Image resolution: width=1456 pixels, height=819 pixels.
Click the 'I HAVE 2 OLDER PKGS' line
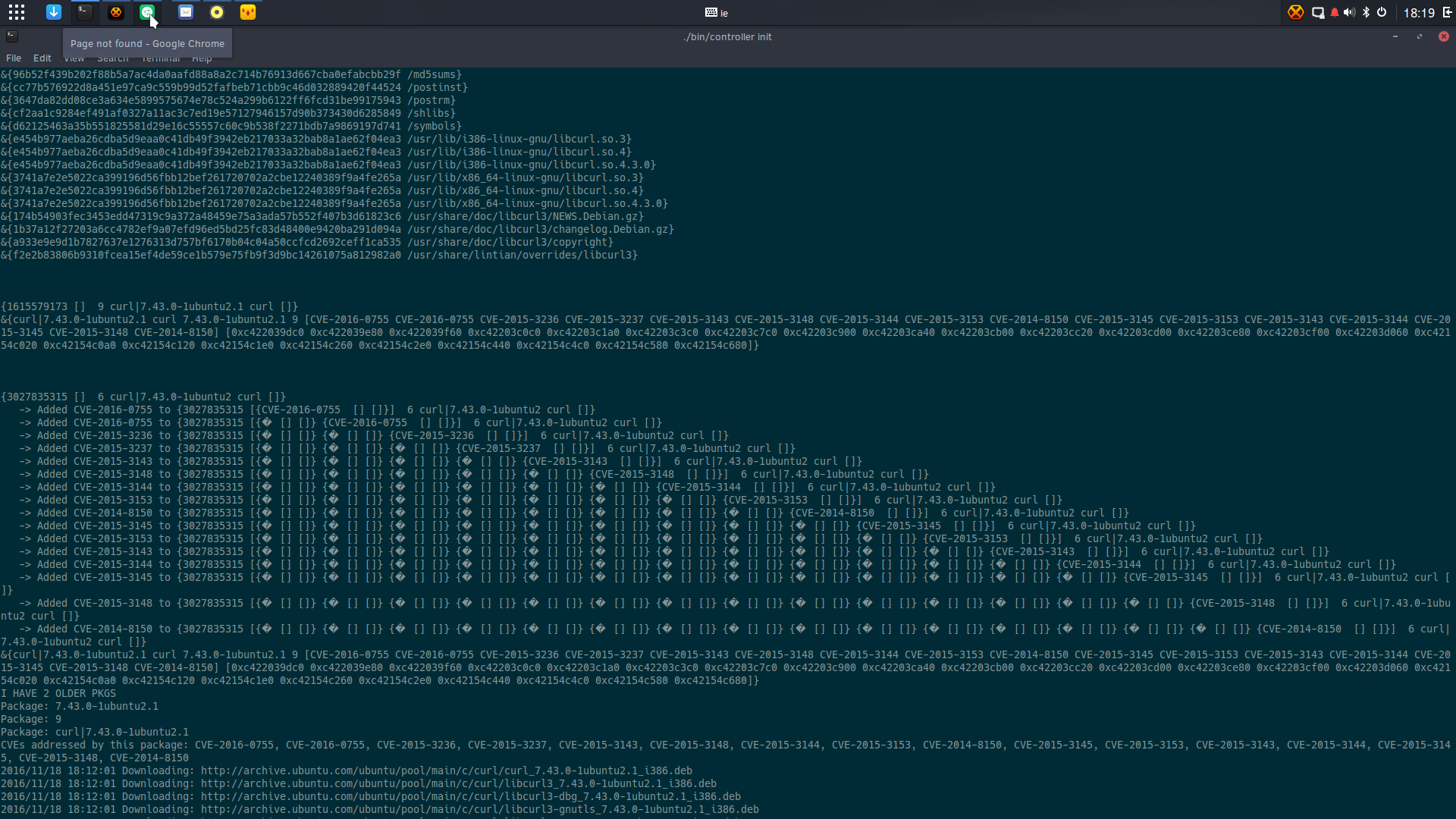58,693
